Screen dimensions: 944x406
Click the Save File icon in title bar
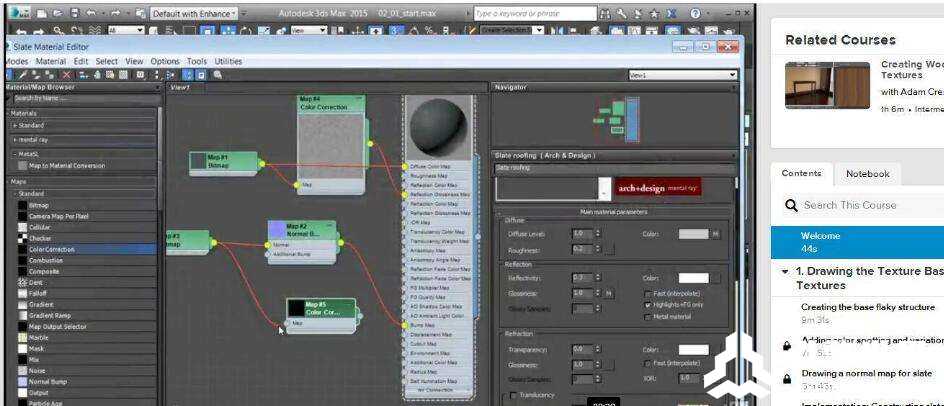(x=73, y=13)
